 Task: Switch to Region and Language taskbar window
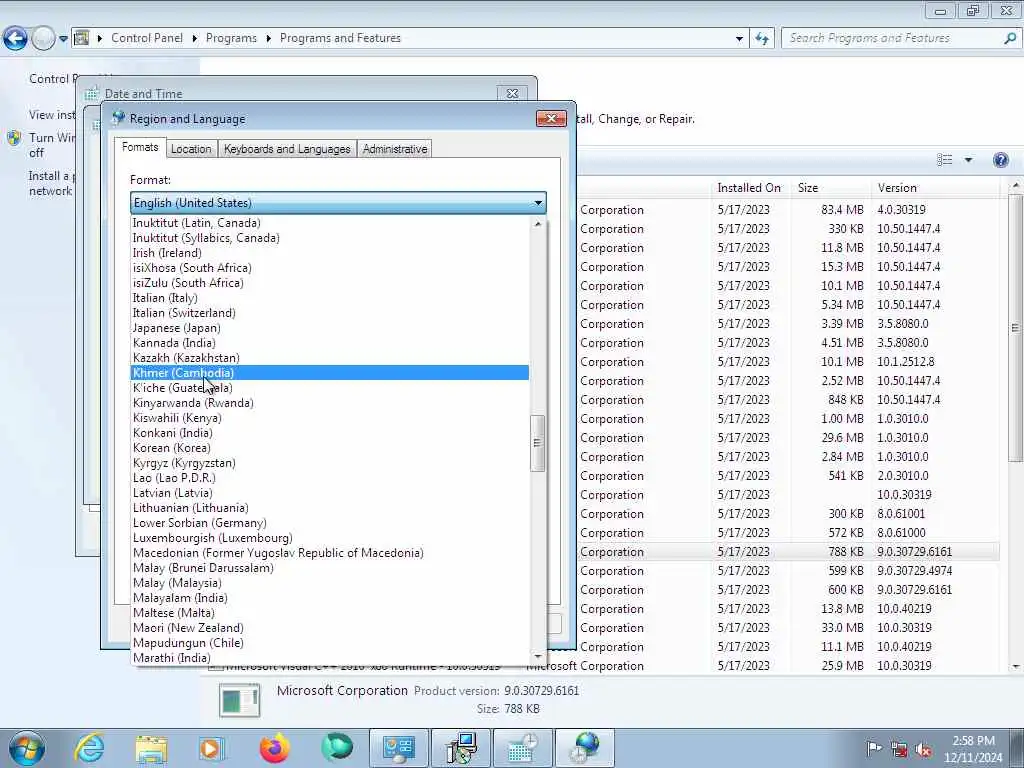click(584, 748)
